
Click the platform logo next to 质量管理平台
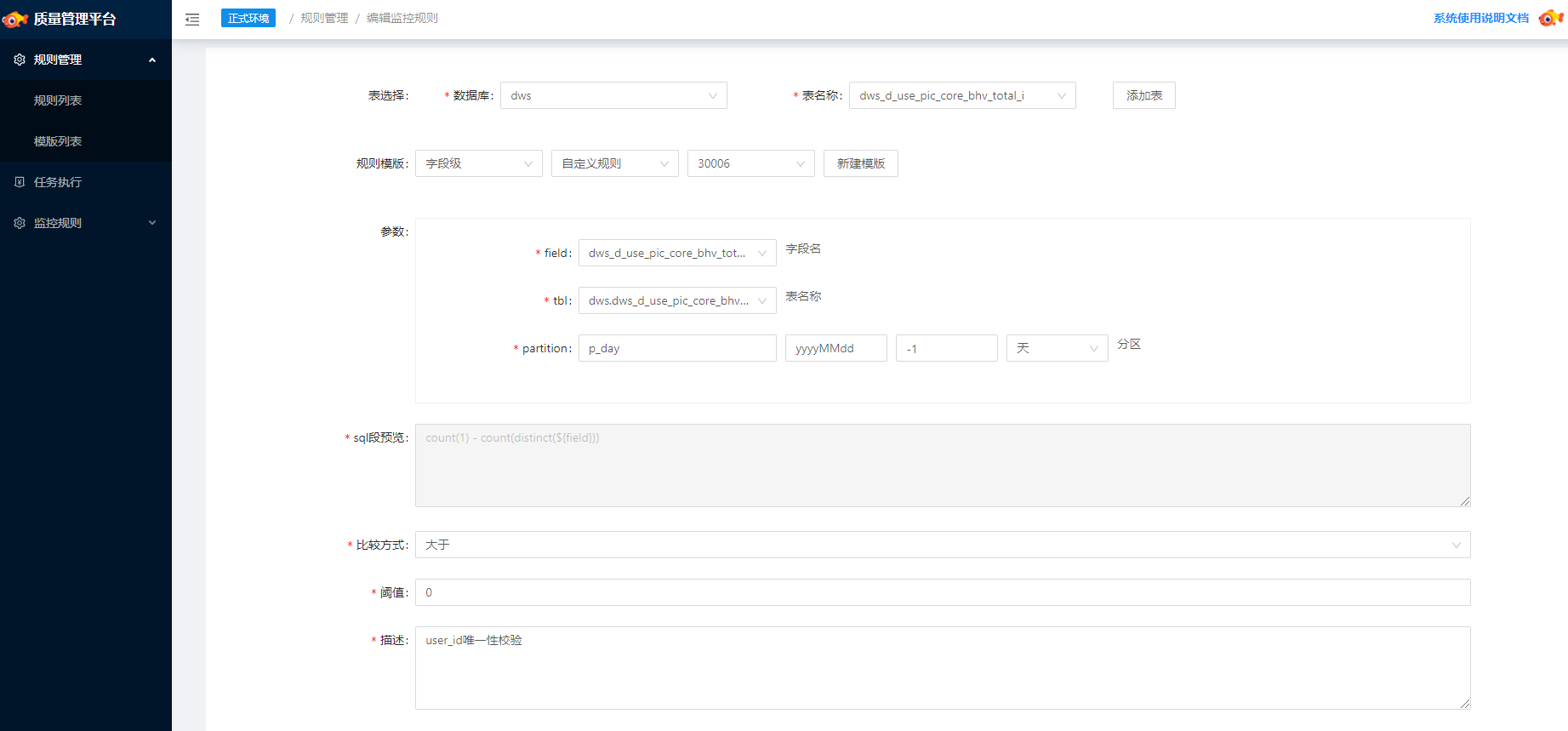[x=15, y=19]
